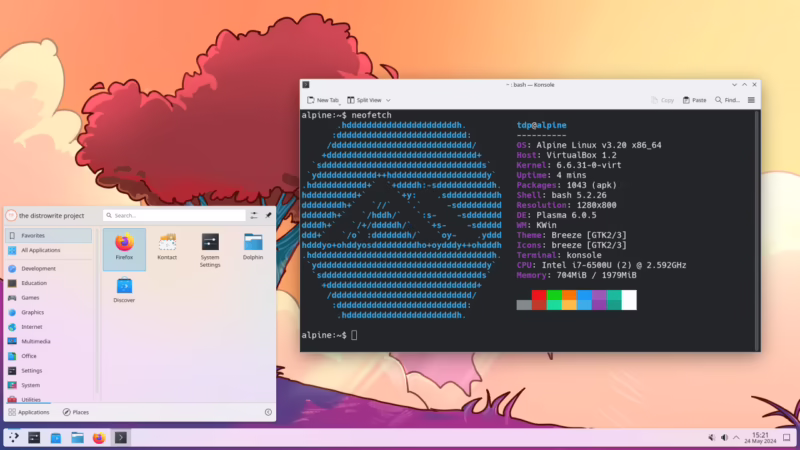Image resolution: width=800 pixels, height=450 pixels.
Task: Open the Dolphin file manager from the taskbar
Action: tap(77, 437)
